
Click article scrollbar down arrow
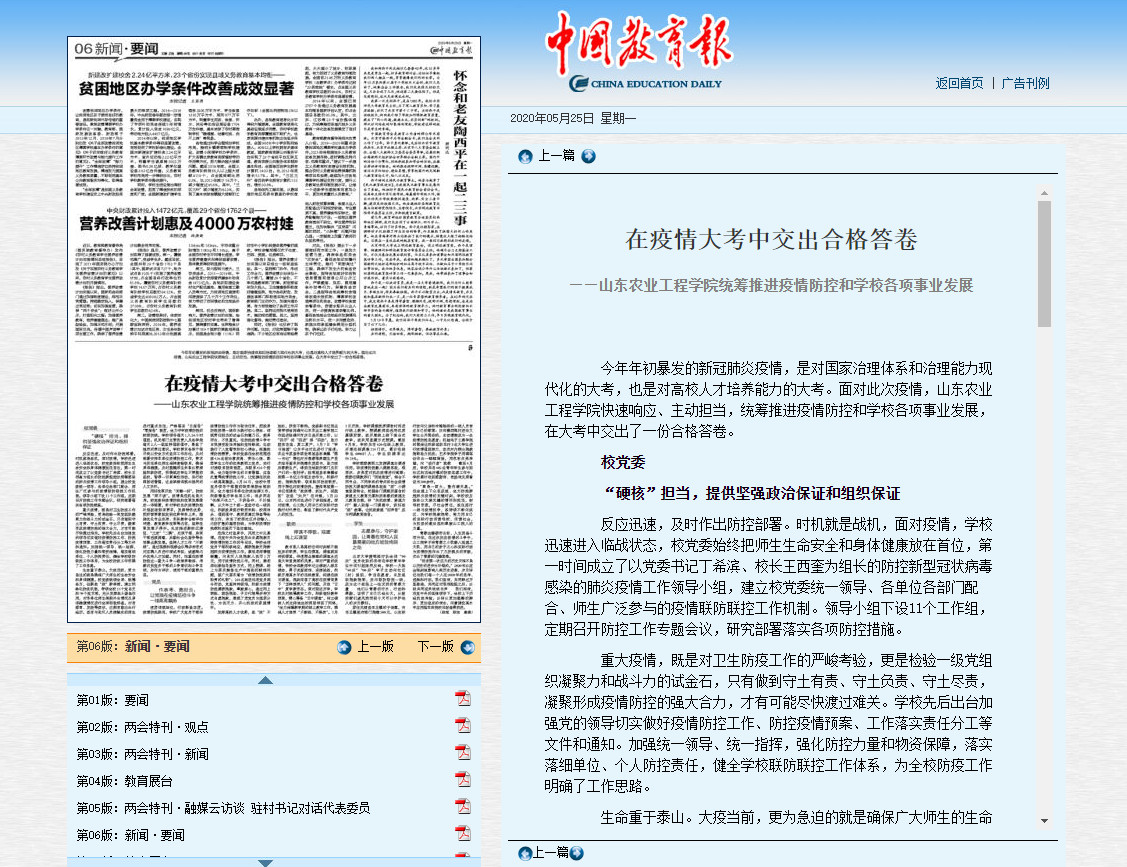pos(1044,819)
